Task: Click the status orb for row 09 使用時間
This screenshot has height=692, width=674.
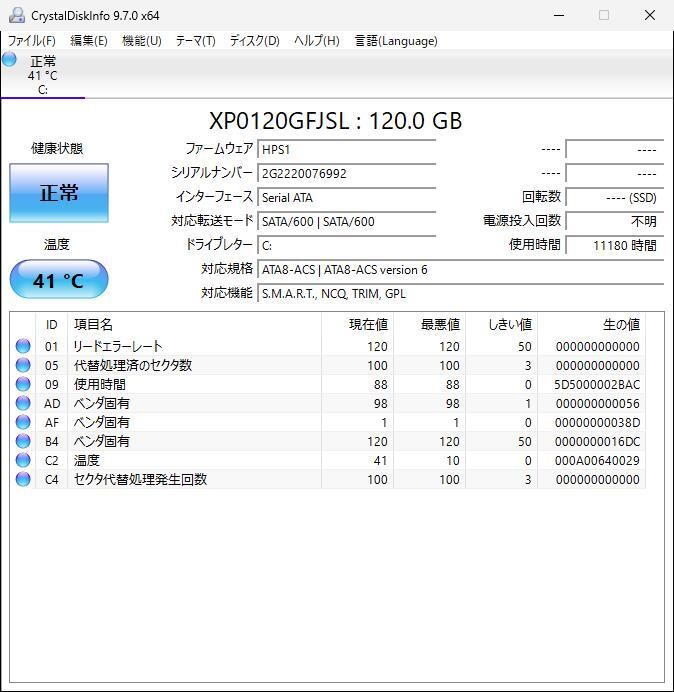Action: coord(23,384)
